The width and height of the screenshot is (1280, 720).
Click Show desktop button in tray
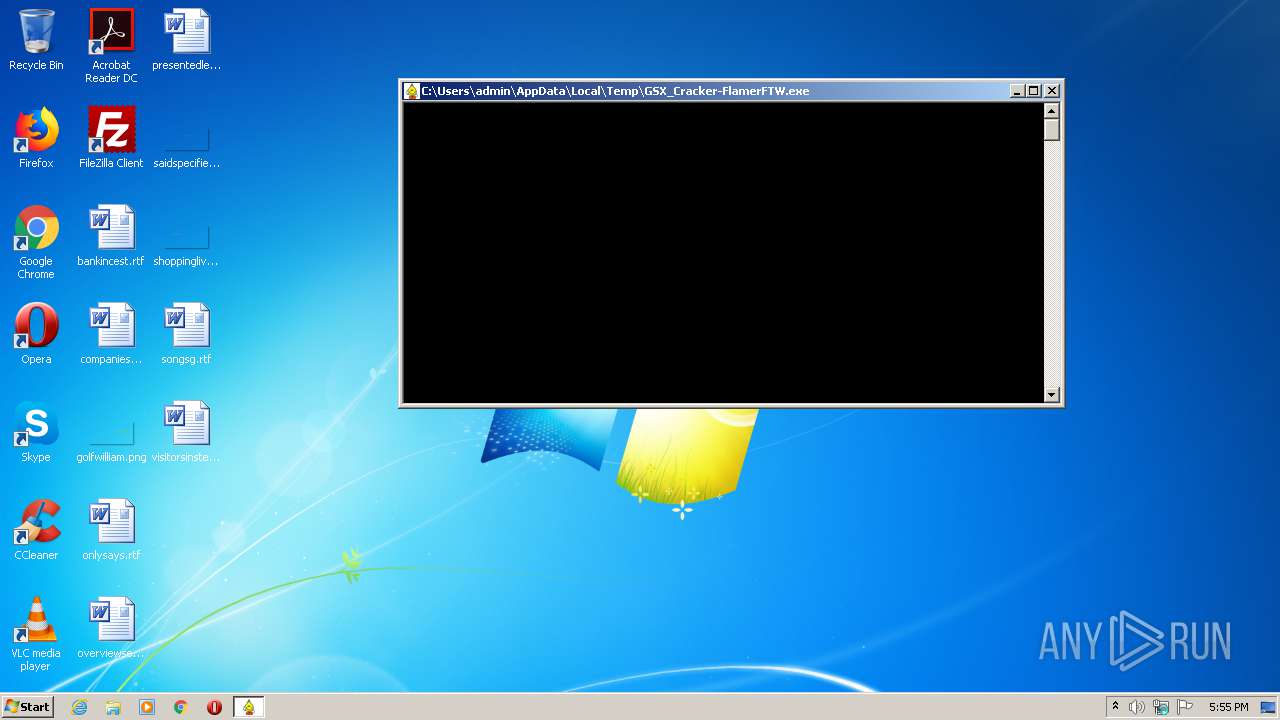click(x=1269, y=707)
